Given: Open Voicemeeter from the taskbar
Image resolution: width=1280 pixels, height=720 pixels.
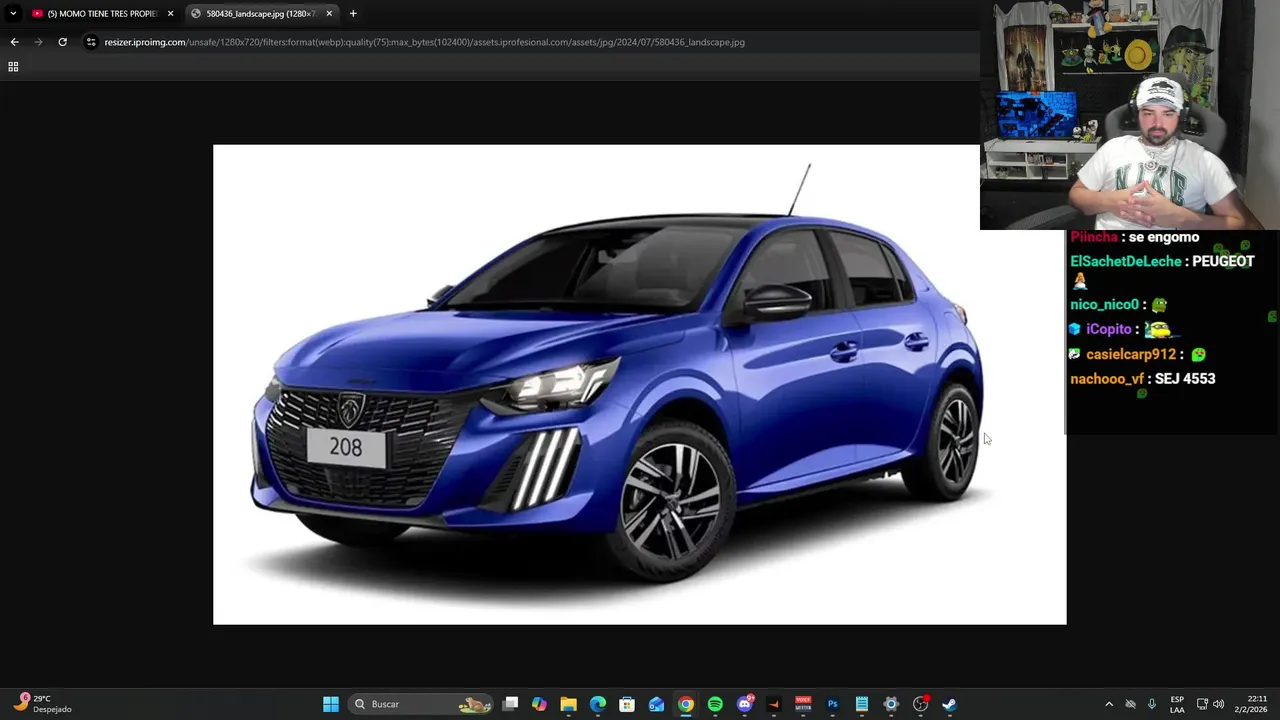Looking at the screenshot, I should [803, 704].
